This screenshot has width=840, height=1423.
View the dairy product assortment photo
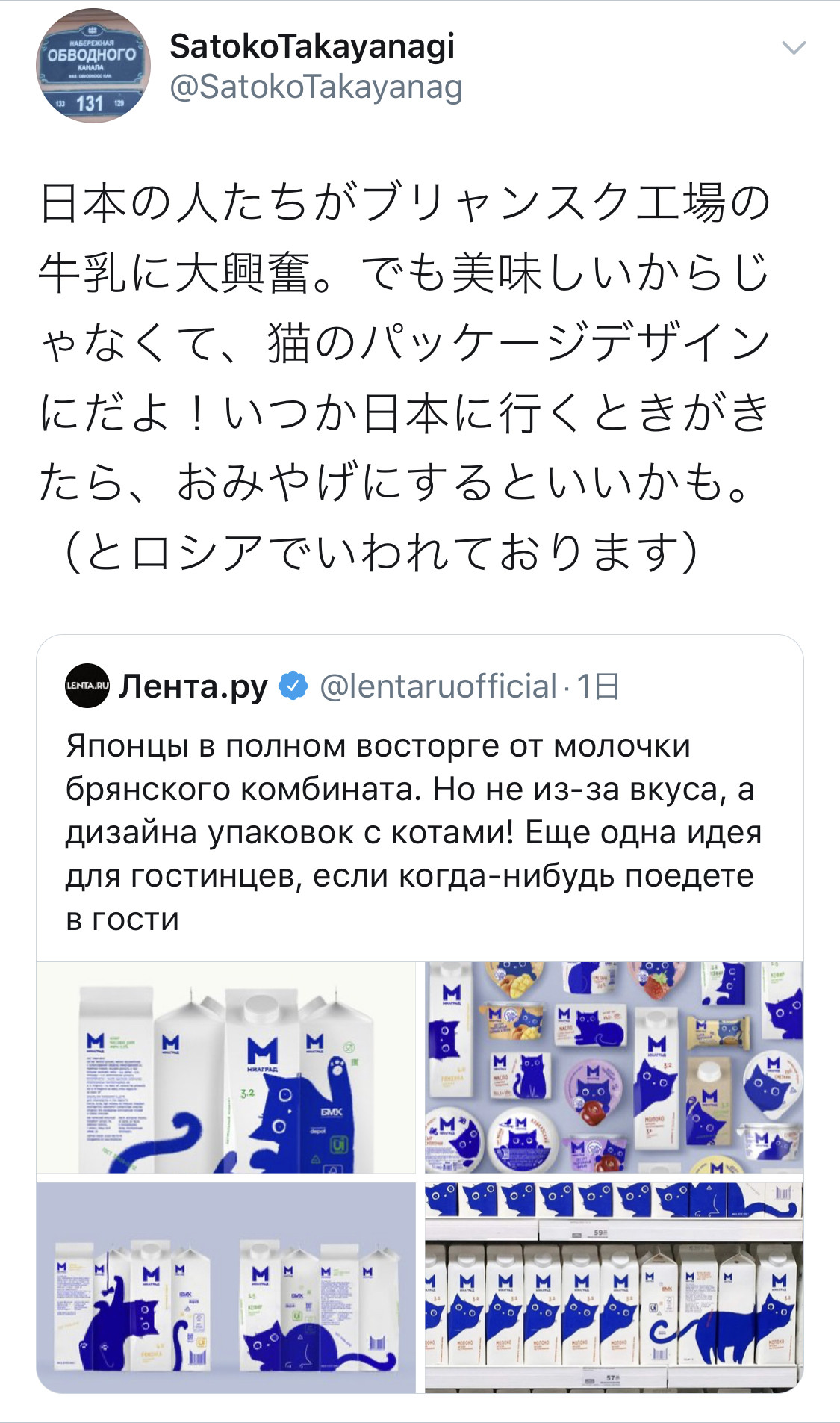pos(614,1067)
